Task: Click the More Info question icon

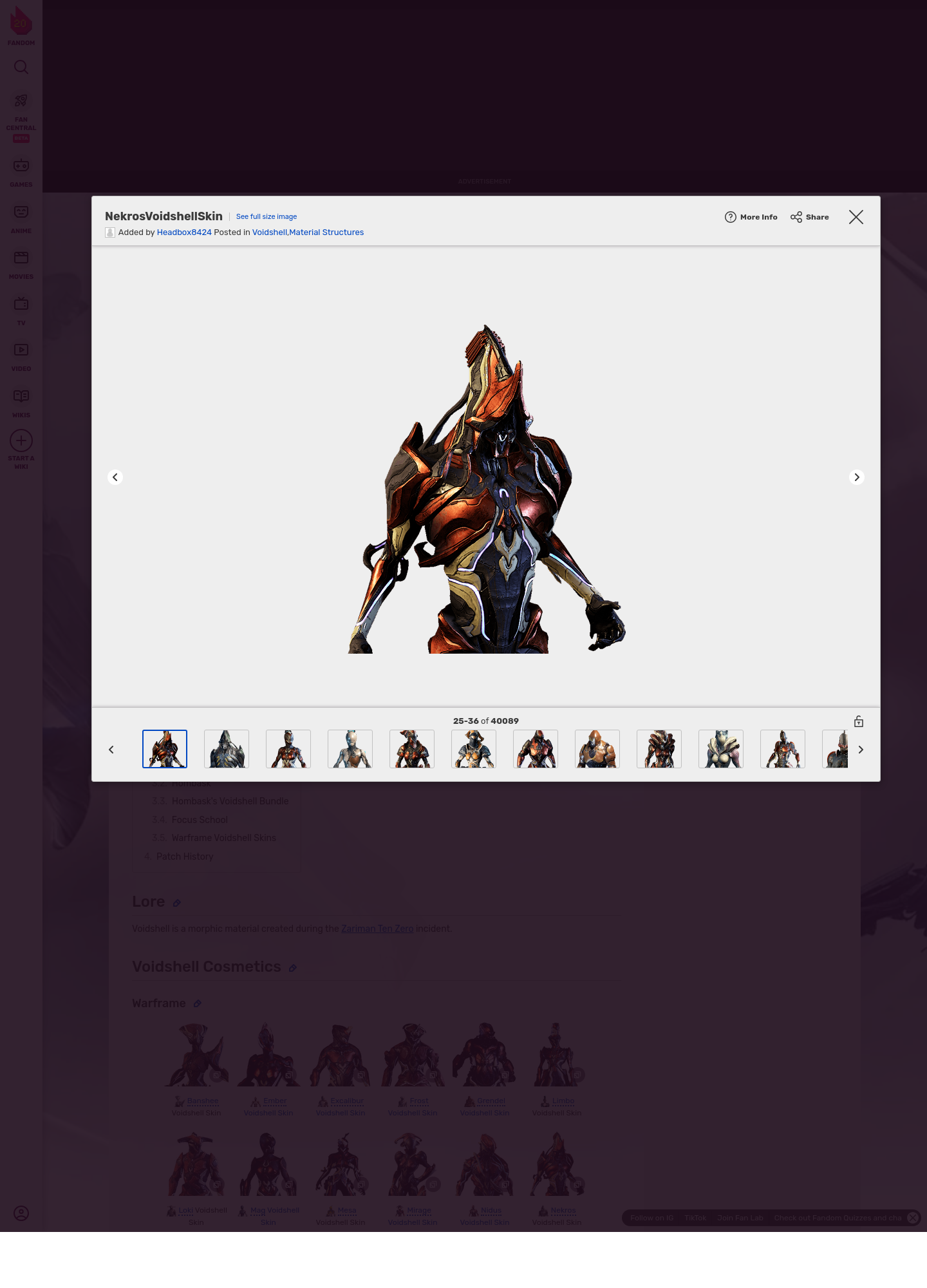Action: pyautogui.click(x=731, y=217)
